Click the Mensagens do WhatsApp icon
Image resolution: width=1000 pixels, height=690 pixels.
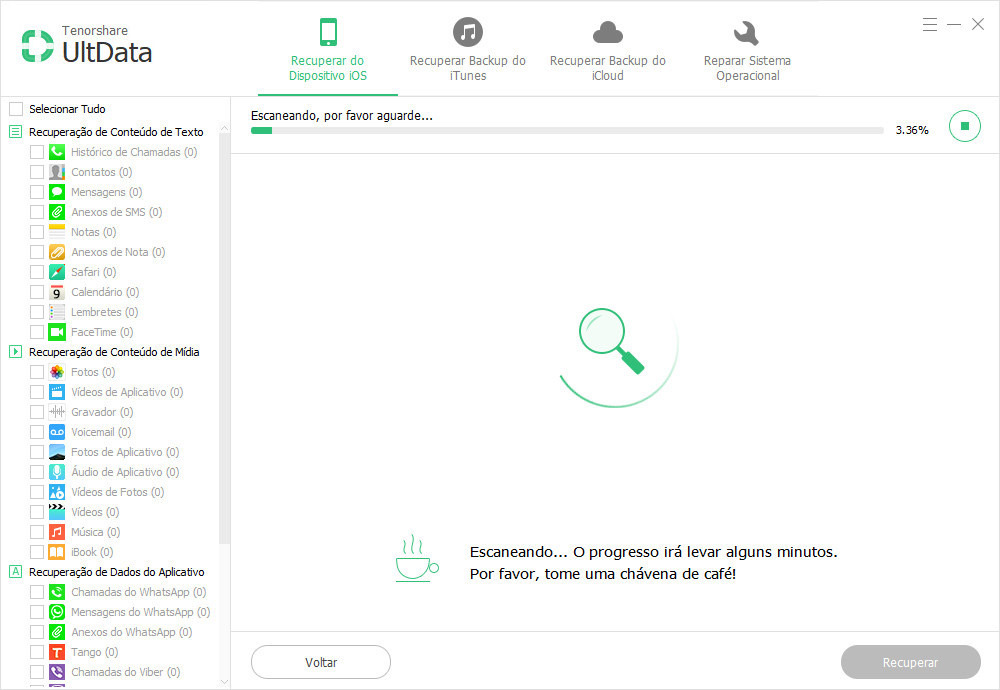57,612
